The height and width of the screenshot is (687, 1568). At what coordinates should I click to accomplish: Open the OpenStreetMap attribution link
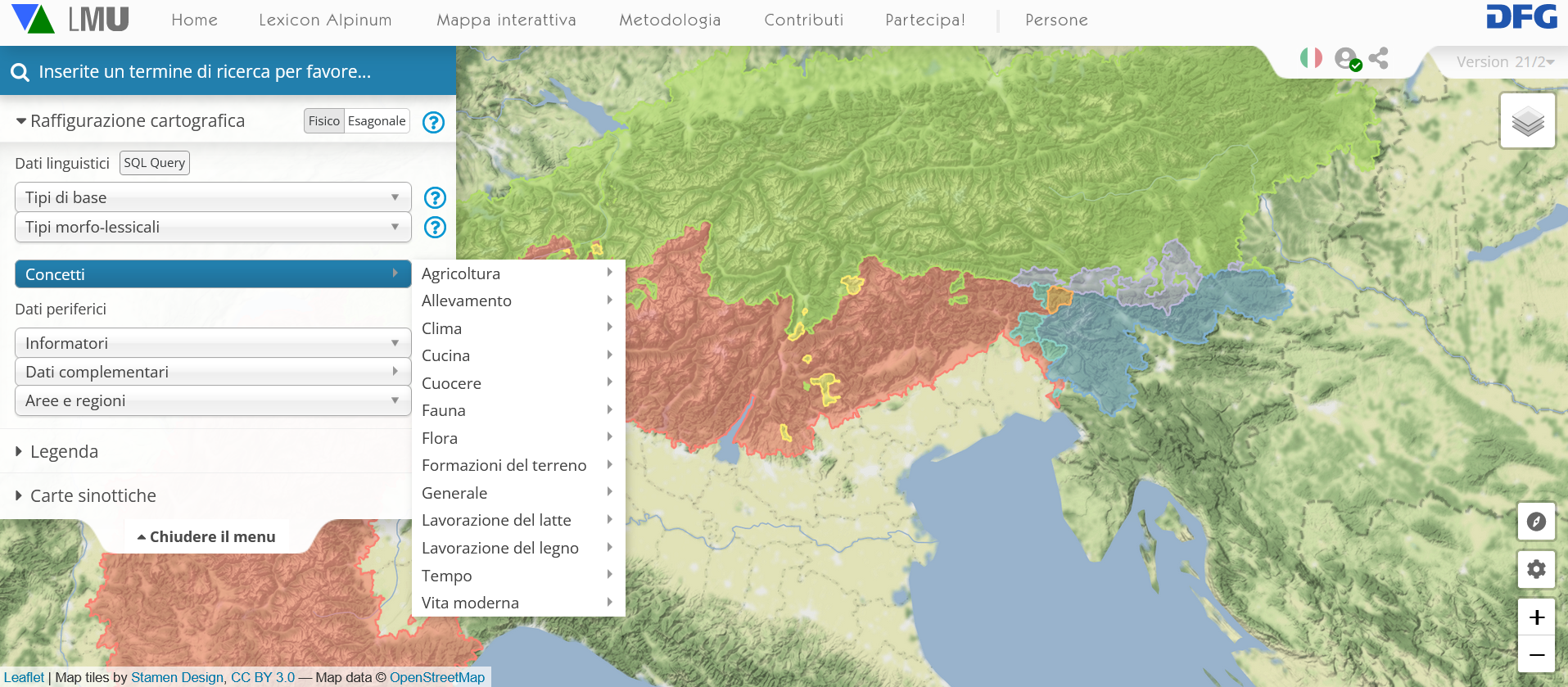coord(437,677)
